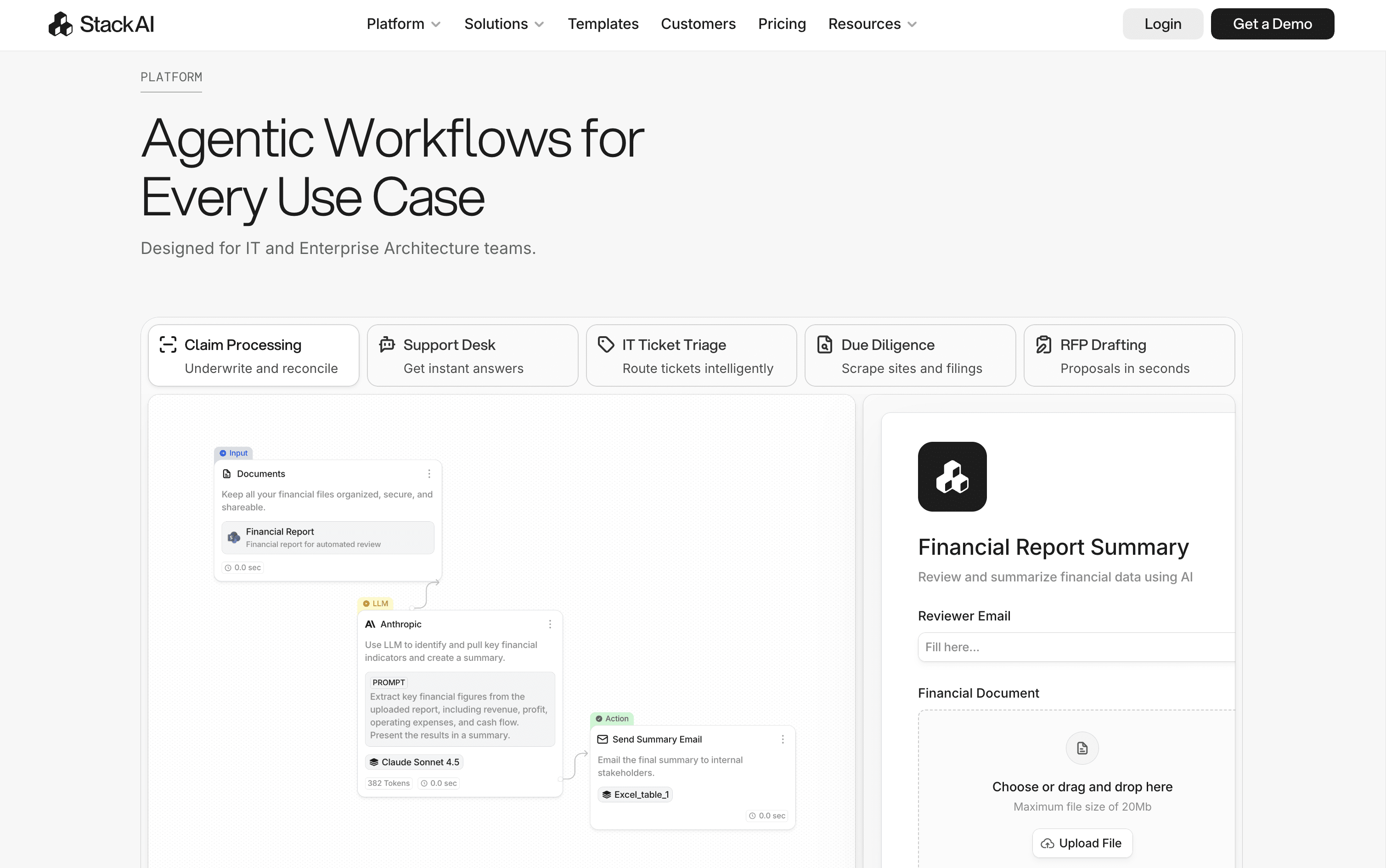Image resolution: width=1386 pixels, height=868 pixels.
Task: Click the Due Diligence file-search icon
Action: click(825, 344)
